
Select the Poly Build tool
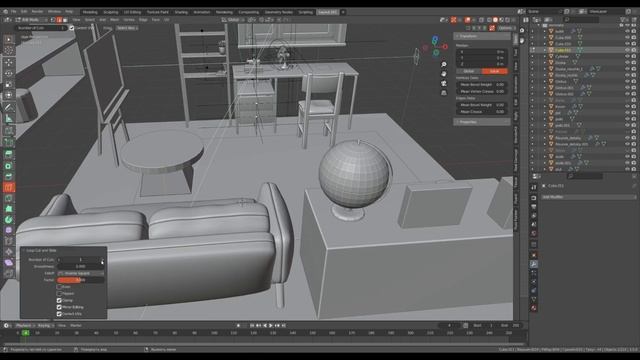[x=9, y=209]
